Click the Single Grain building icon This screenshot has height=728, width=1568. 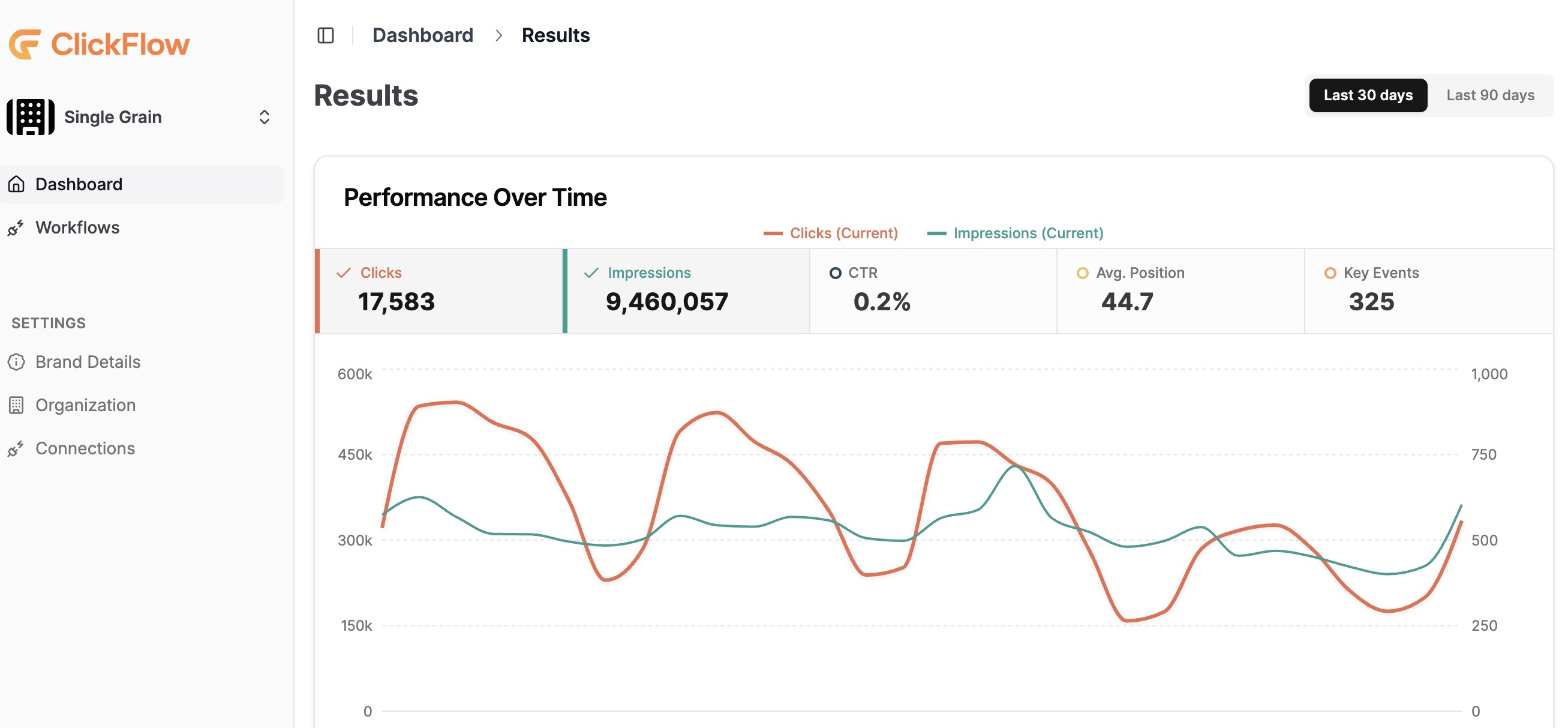click(31, 116)
